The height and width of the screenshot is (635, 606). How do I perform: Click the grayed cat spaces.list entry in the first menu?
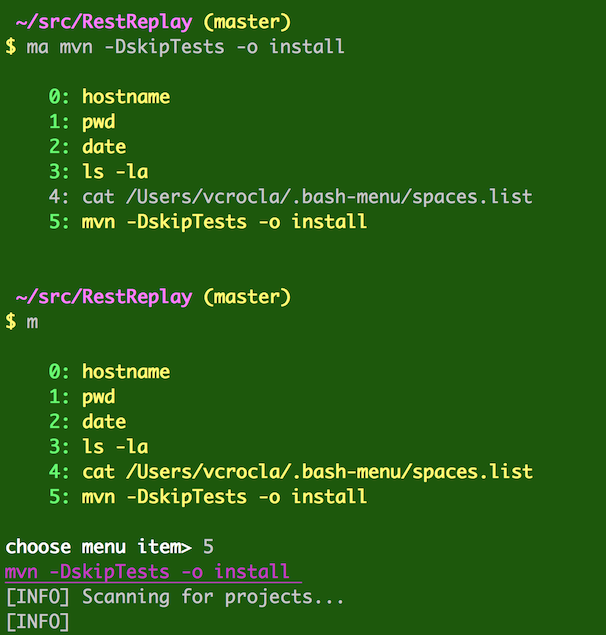tap(290, 197)
